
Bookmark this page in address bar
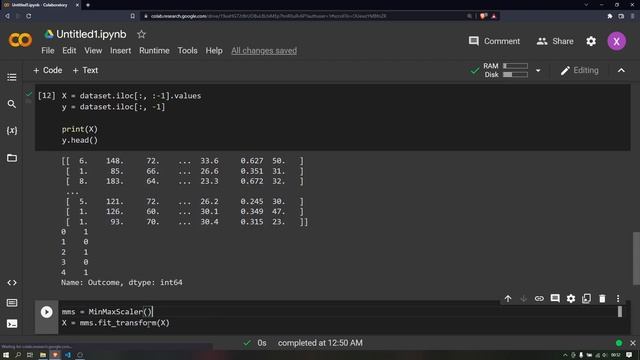pyautogui.click(x=133, y=16)
